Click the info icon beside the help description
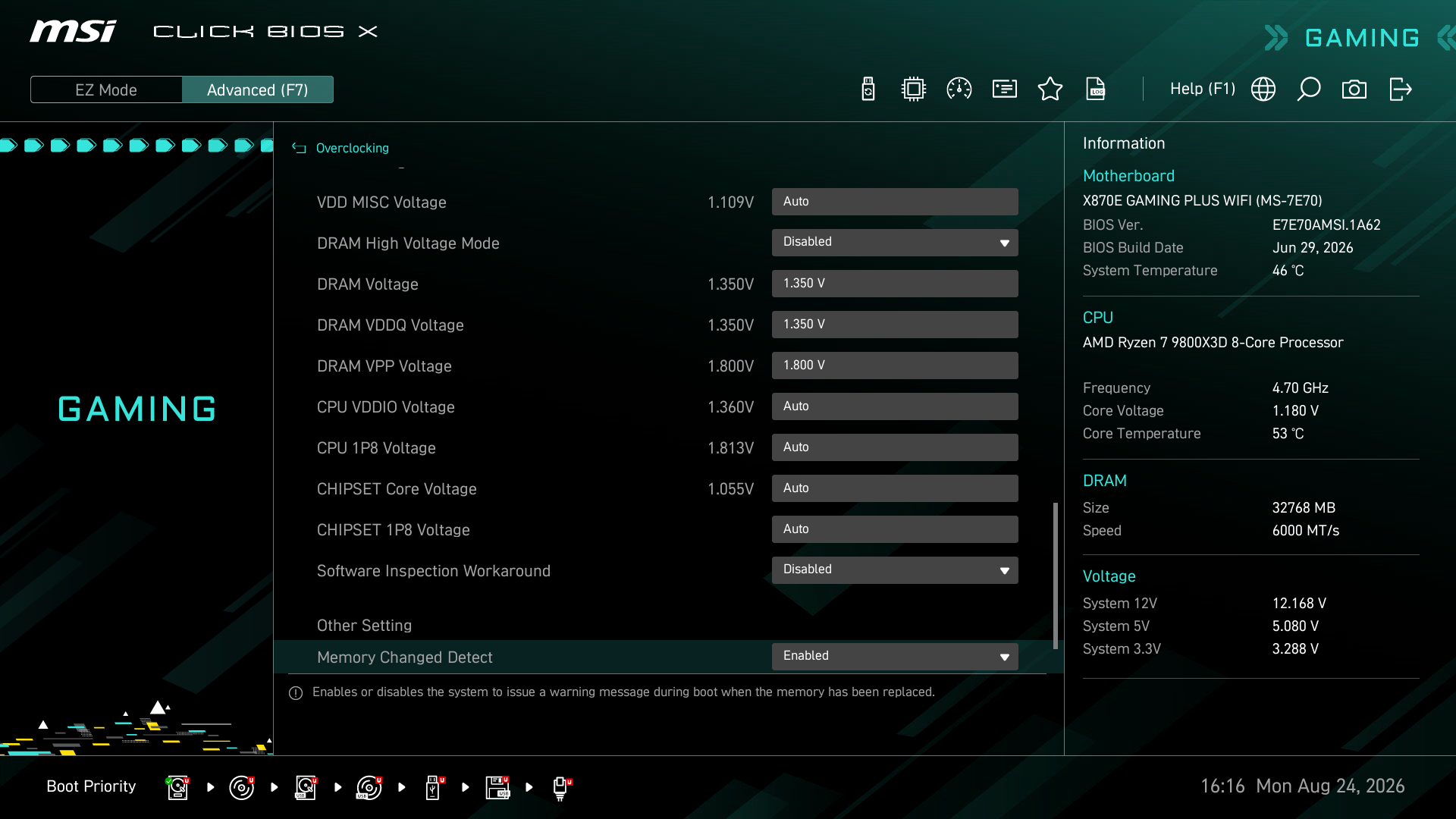 click(x=296, y=692)
